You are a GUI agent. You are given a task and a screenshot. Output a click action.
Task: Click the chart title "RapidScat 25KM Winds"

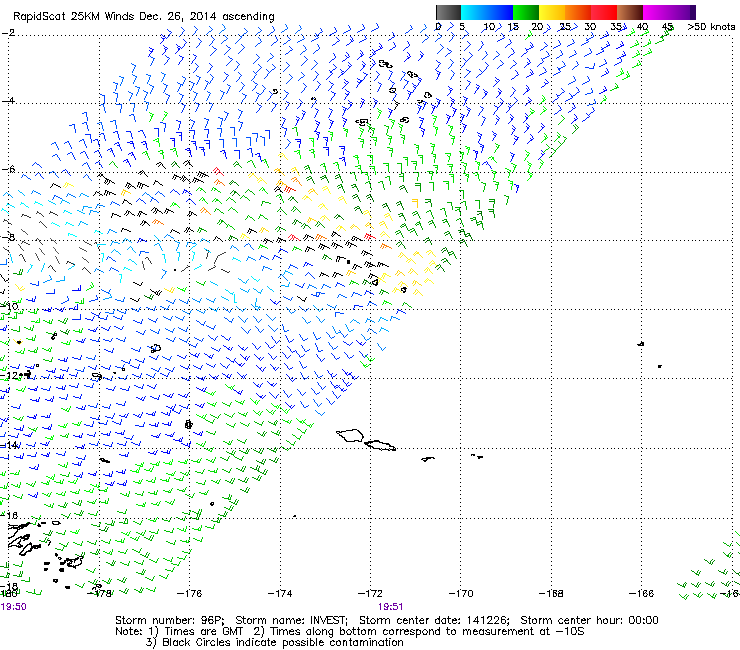coord(74,17)
